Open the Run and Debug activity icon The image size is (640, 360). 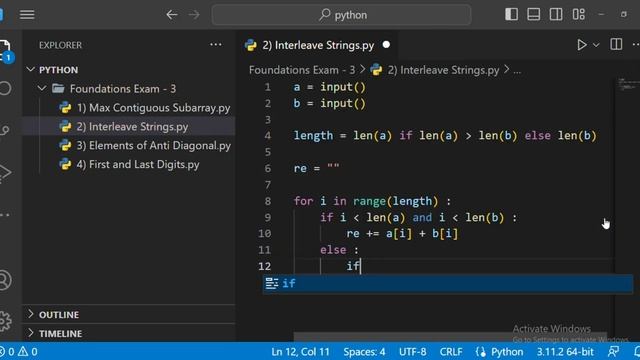[x=5, y=173]
